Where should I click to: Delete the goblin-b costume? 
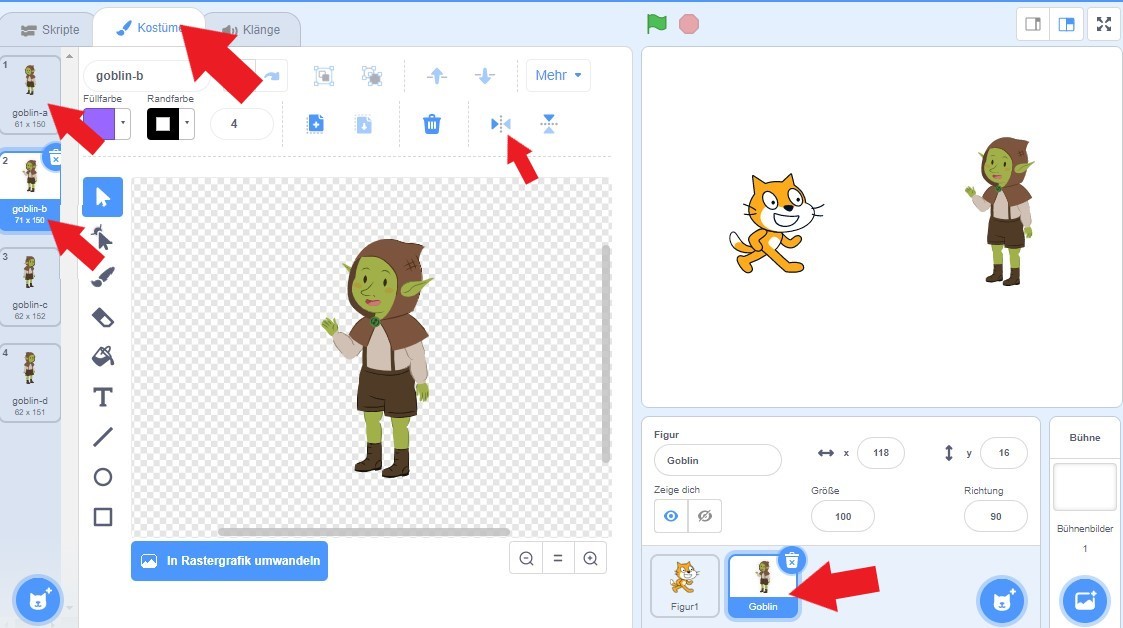(x=55, y=157)
